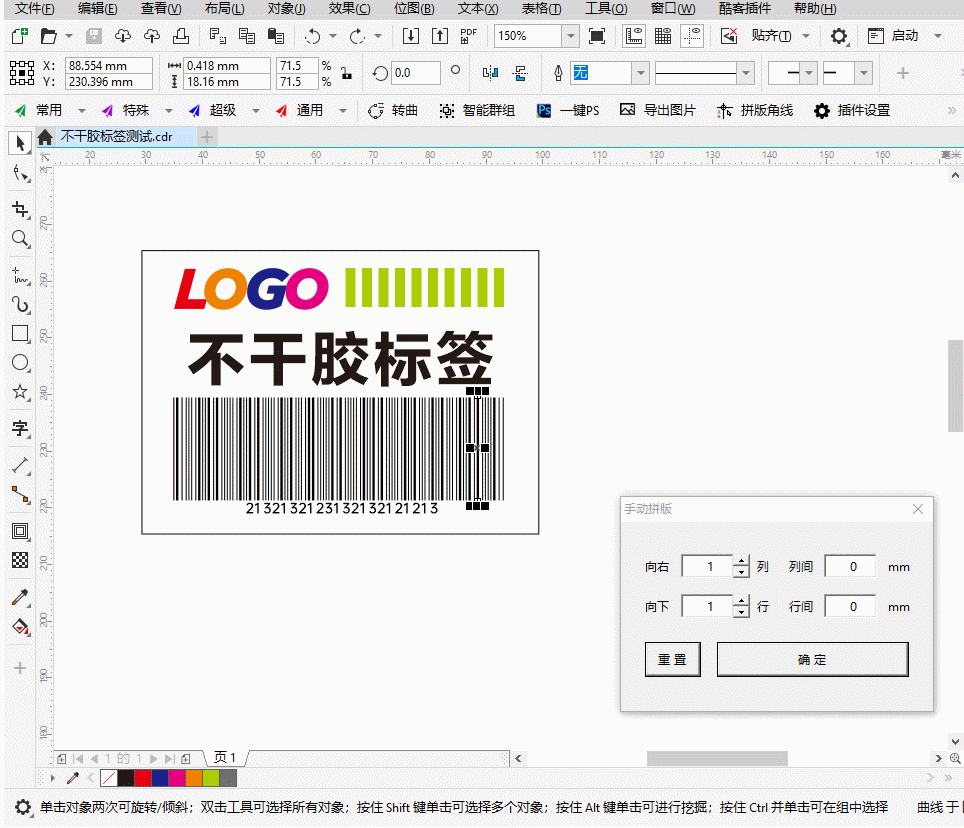Screen dimensions: 964x828
Task: Click the 拼版角线 button
Action: pos(755,111)
